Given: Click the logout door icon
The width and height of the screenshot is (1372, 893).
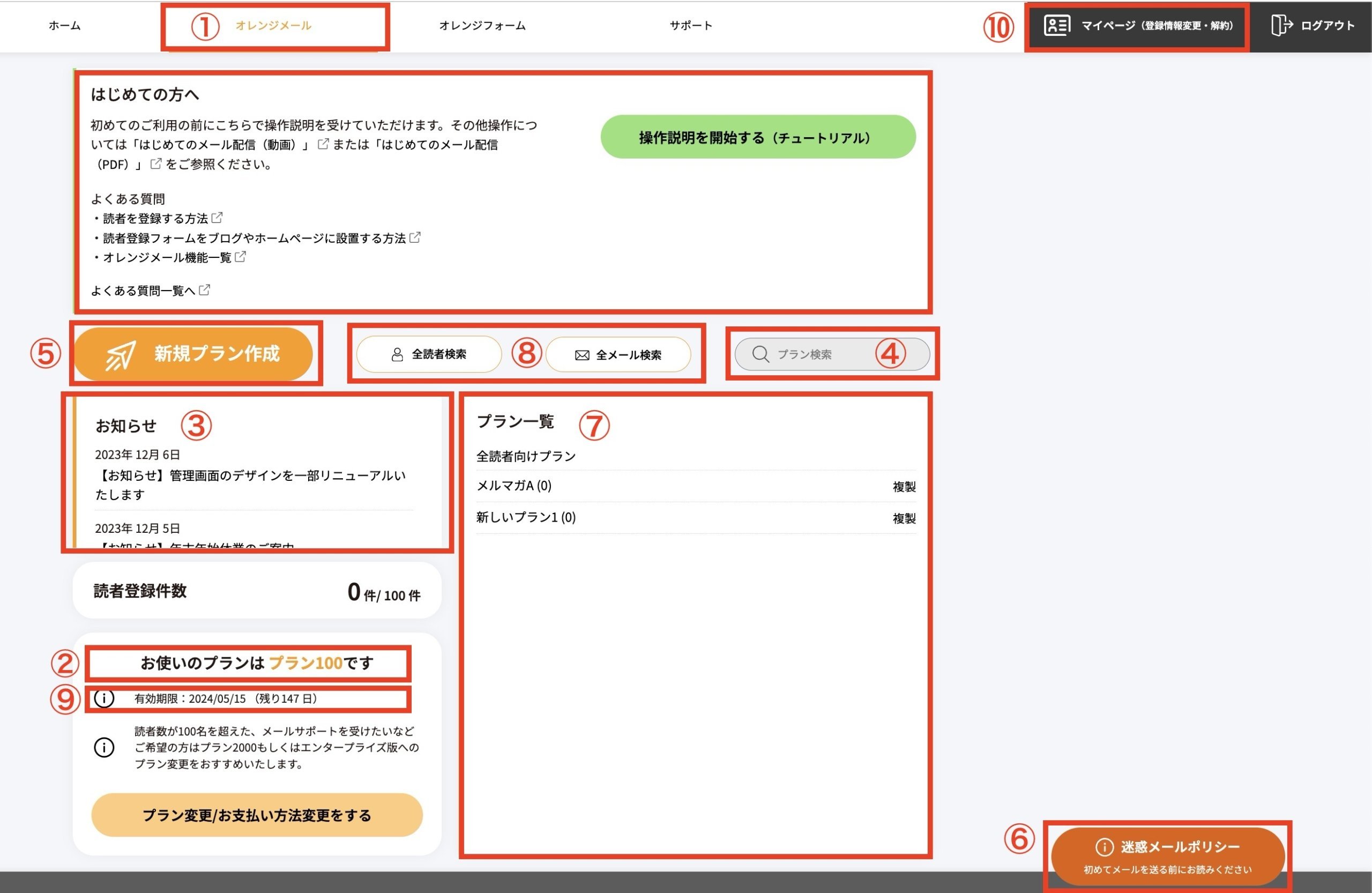Looking at the screenshot, I should pos(1281,25).
